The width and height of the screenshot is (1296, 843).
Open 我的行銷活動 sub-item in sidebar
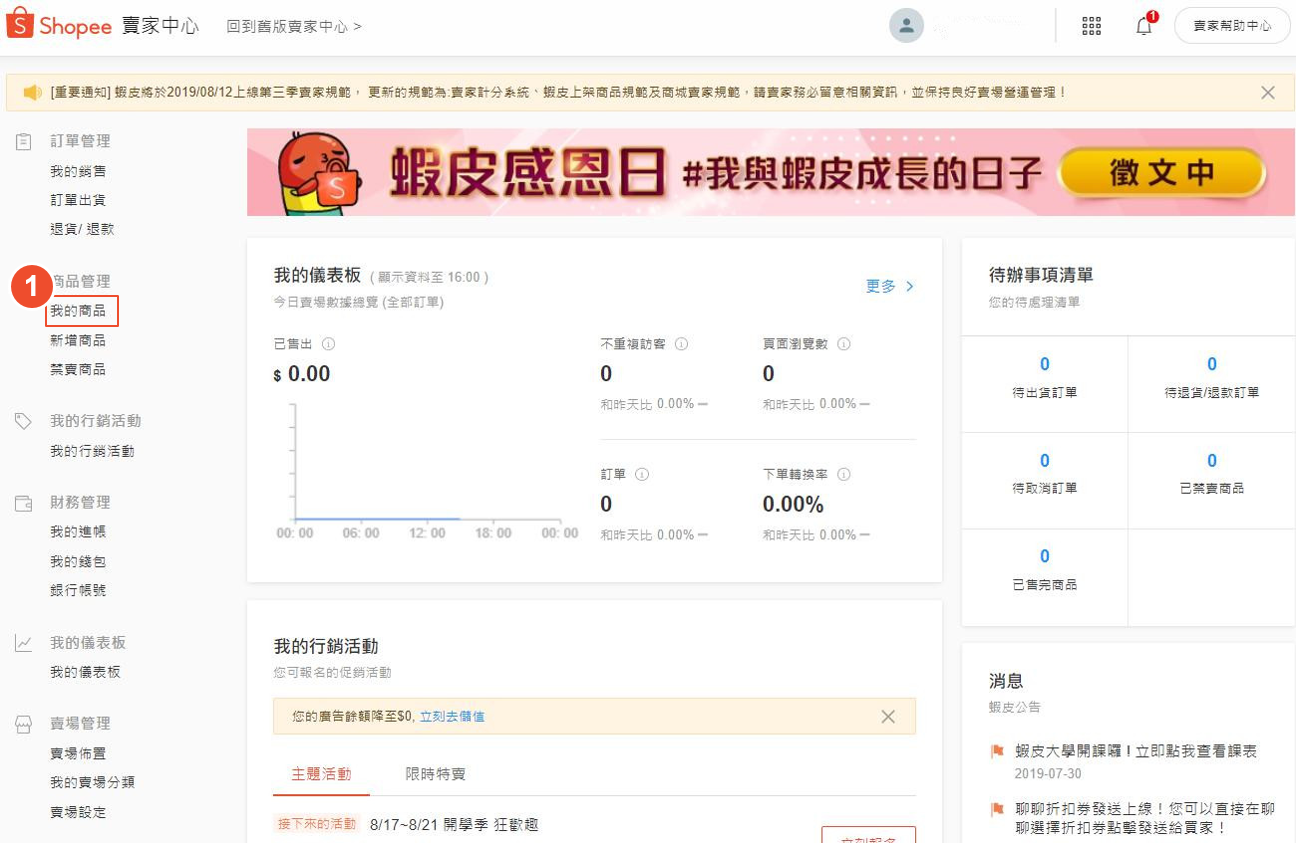coord(92,451)
